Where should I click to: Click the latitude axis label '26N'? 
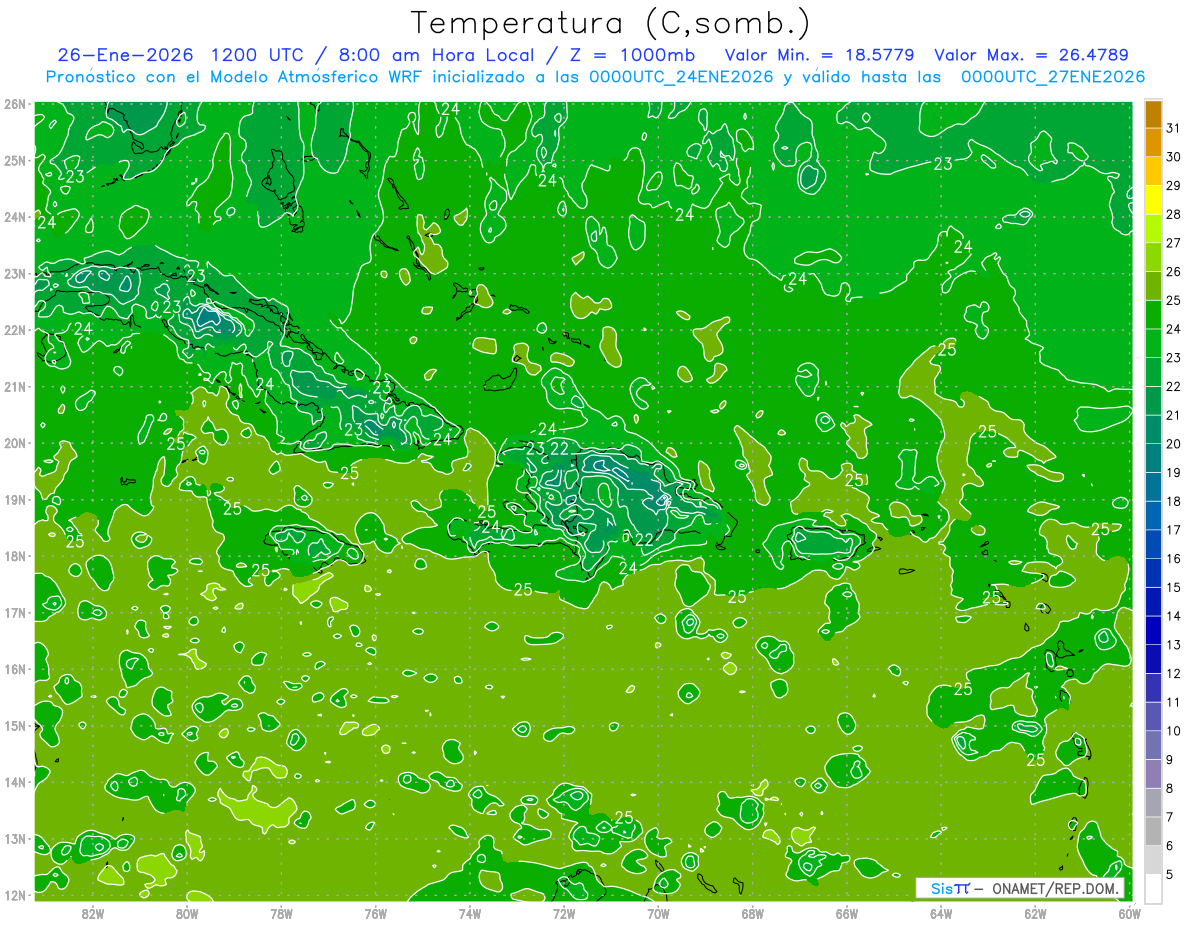click(x=14, y=104)
